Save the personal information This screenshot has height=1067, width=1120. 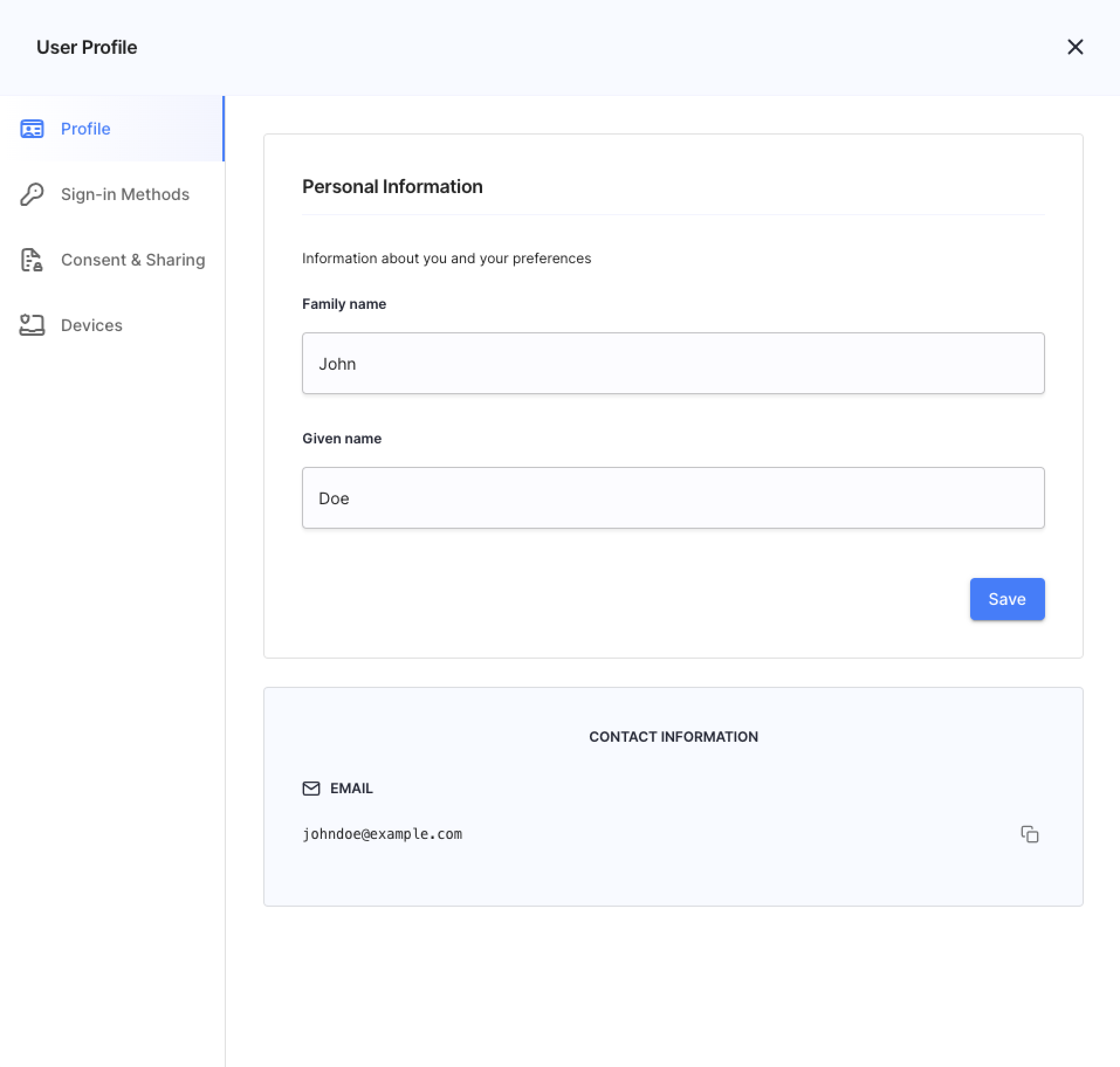coord(1007,599)
